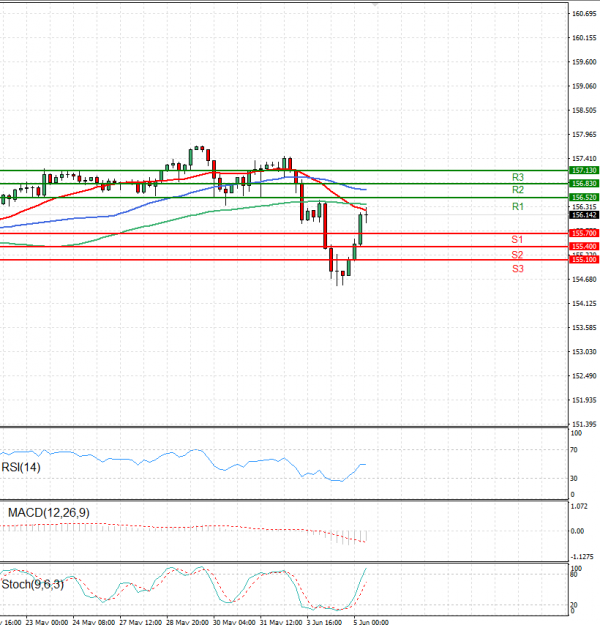Click the 159.600 price axis value
The height and width of the screenshot is (625, 600).
pyautogui.click(x=584, y=62)
